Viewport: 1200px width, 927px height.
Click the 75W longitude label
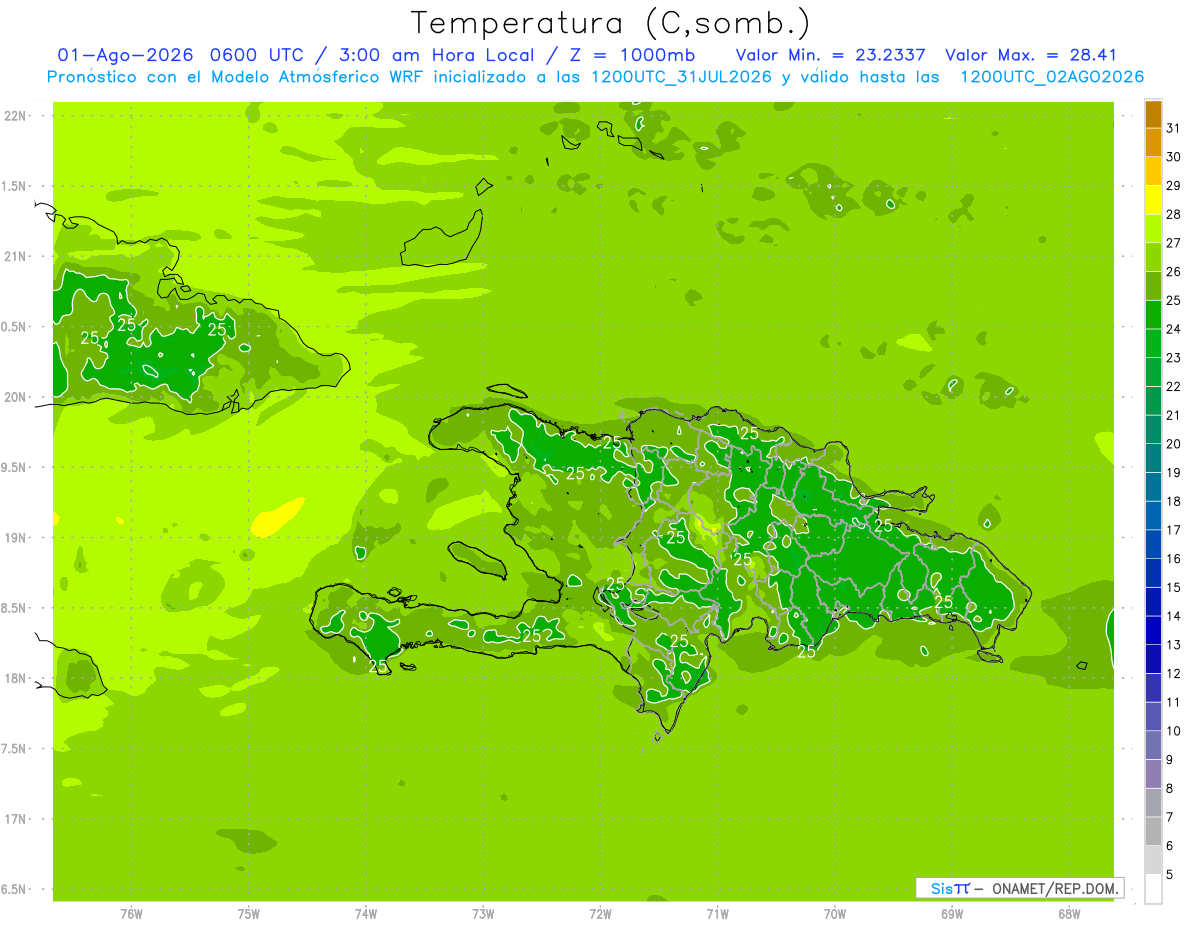pos(249,913)
